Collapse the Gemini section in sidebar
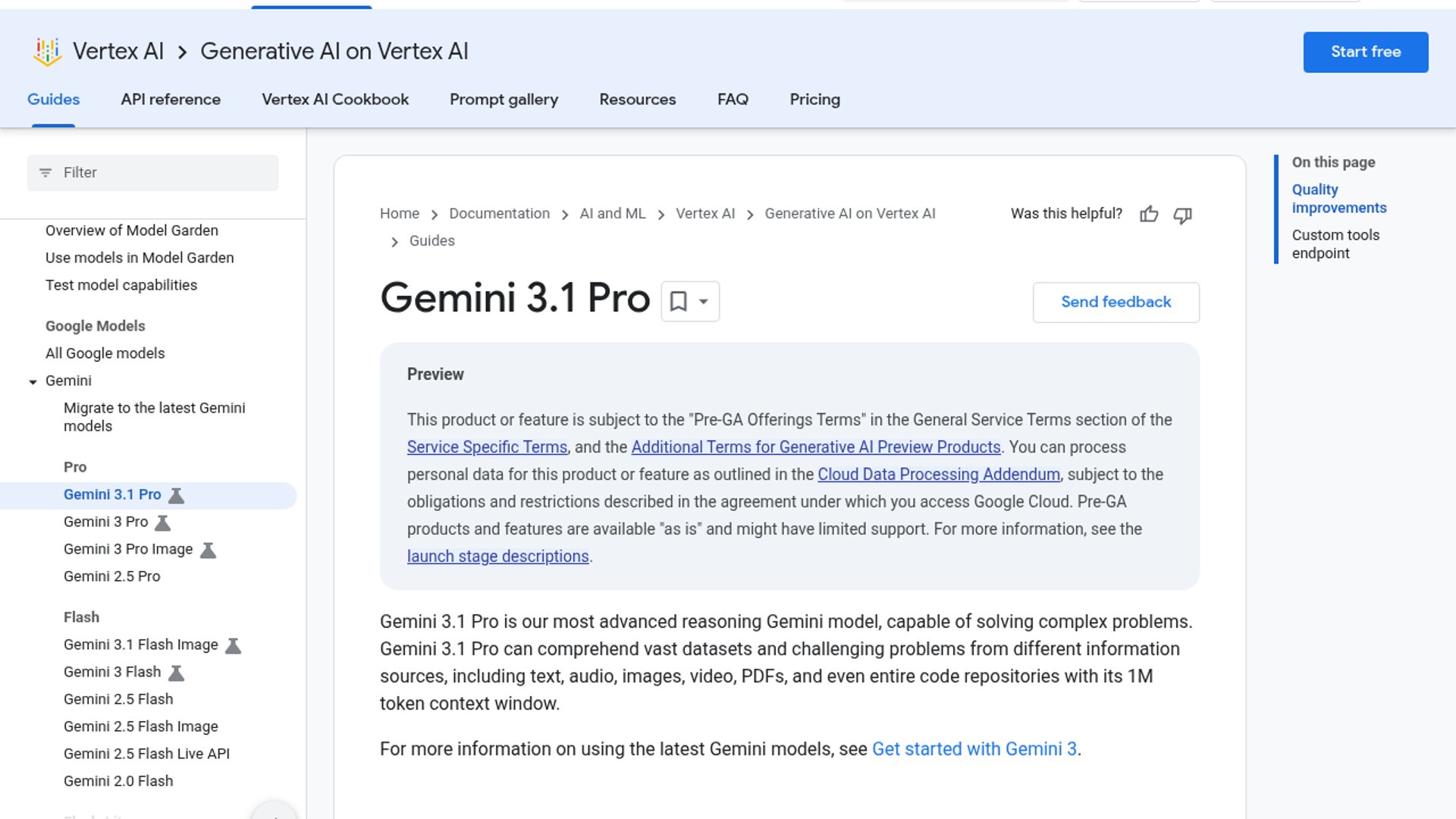The image size is (1456, 819). pos(33,381)
